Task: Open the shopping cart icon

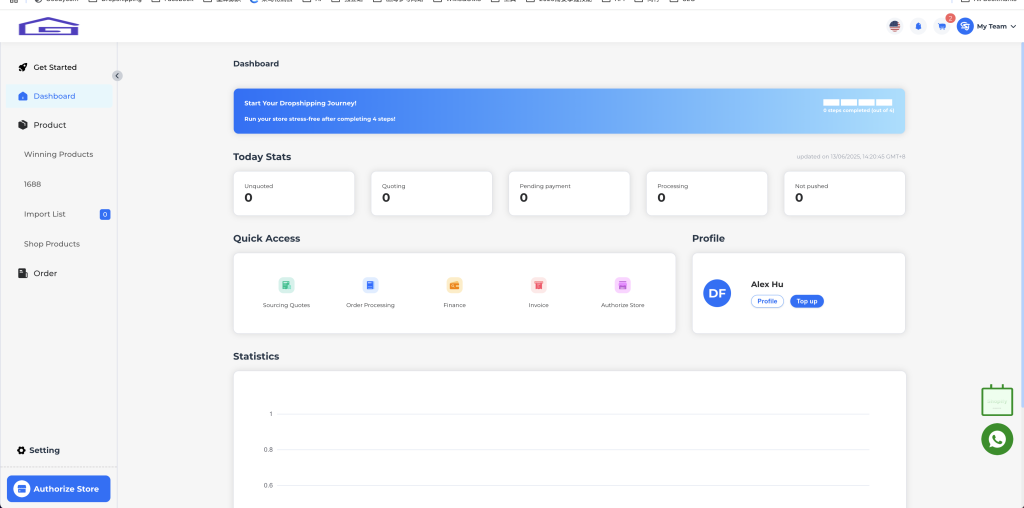Action: click(941, 26)
